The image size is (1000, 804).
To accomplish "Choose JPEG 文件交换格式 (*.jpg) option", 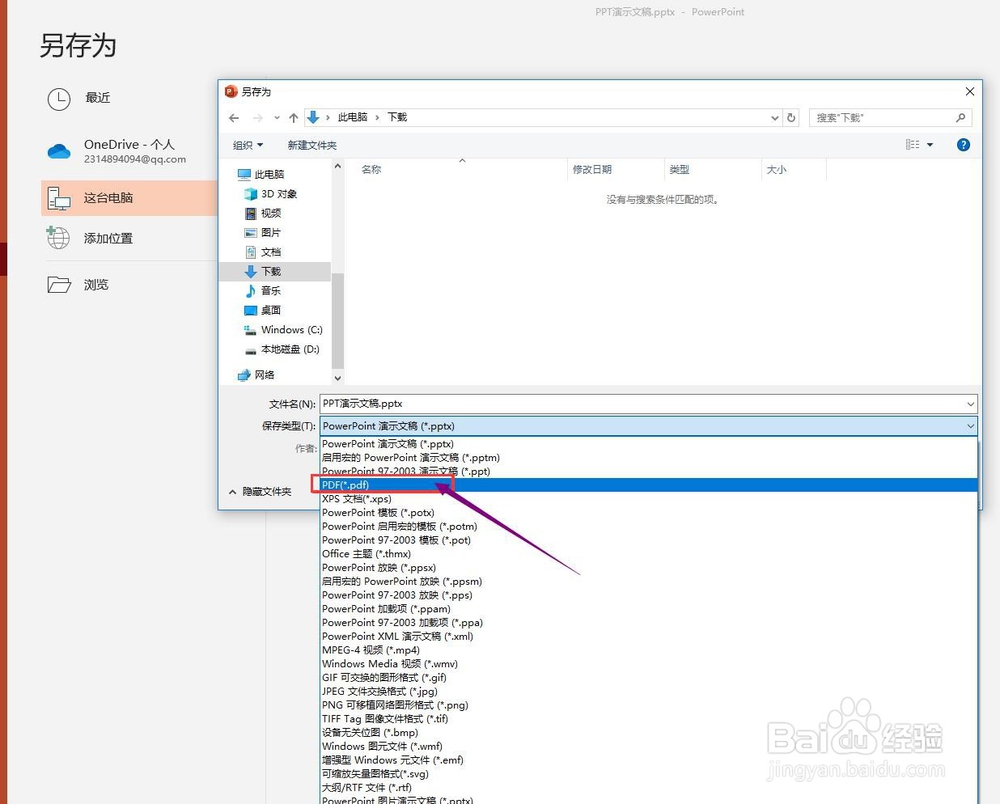I will pos(649,691).
